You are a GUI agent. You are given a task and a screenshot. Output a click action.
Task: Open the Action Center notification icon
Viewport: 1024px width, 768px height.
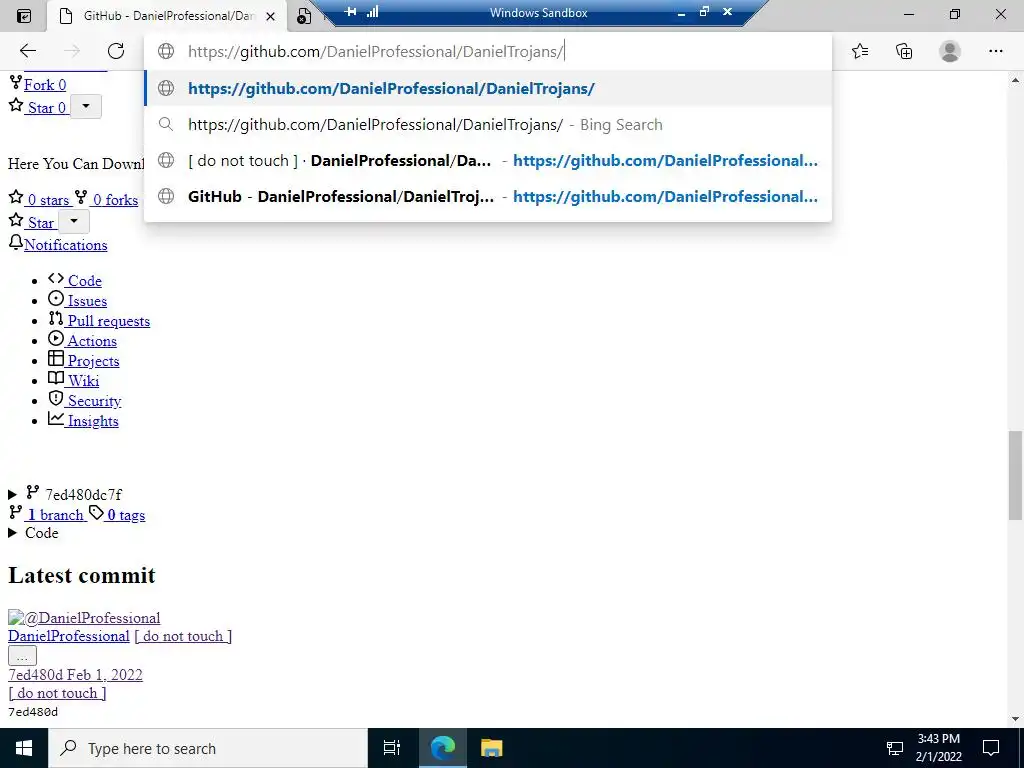tap(991, 748)
